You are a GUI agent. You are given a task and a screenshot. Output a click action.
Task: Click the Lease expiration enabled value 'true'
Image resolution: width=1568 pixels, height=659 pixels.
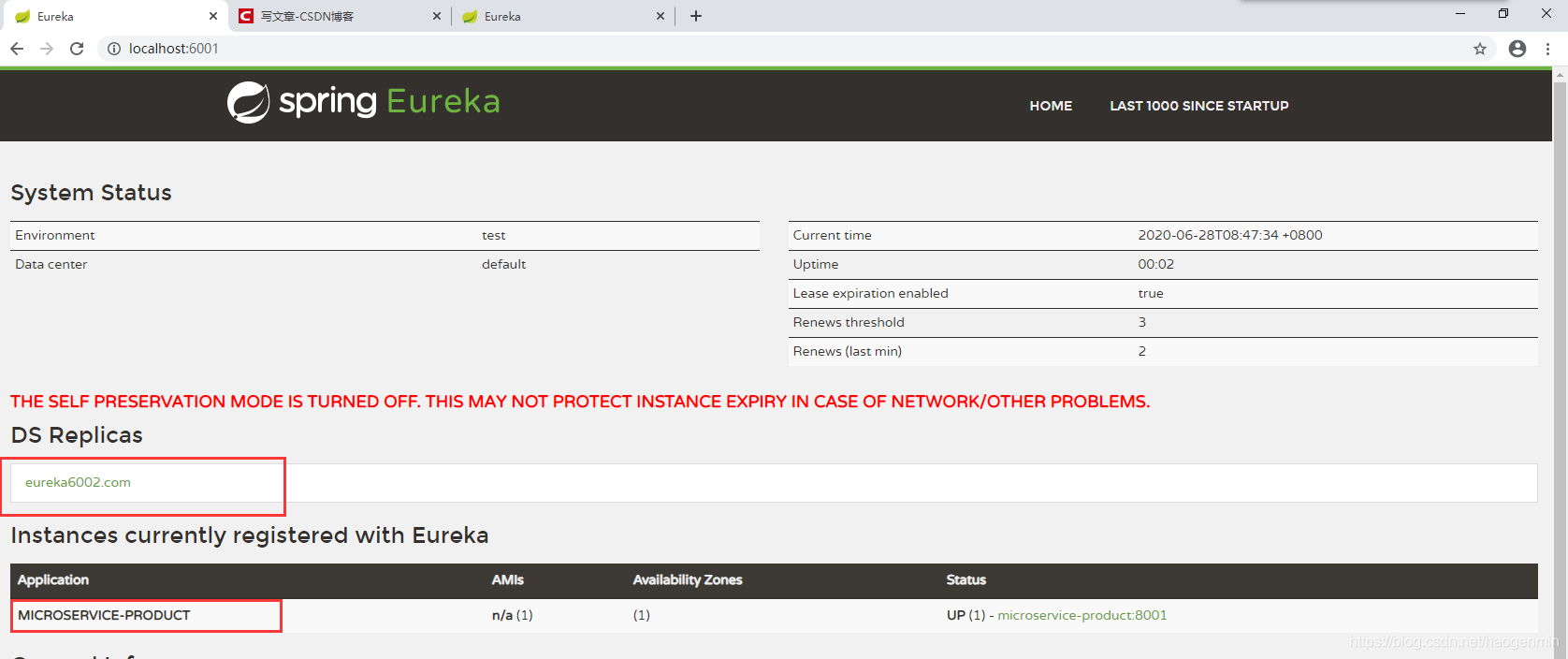[1151, 293]
